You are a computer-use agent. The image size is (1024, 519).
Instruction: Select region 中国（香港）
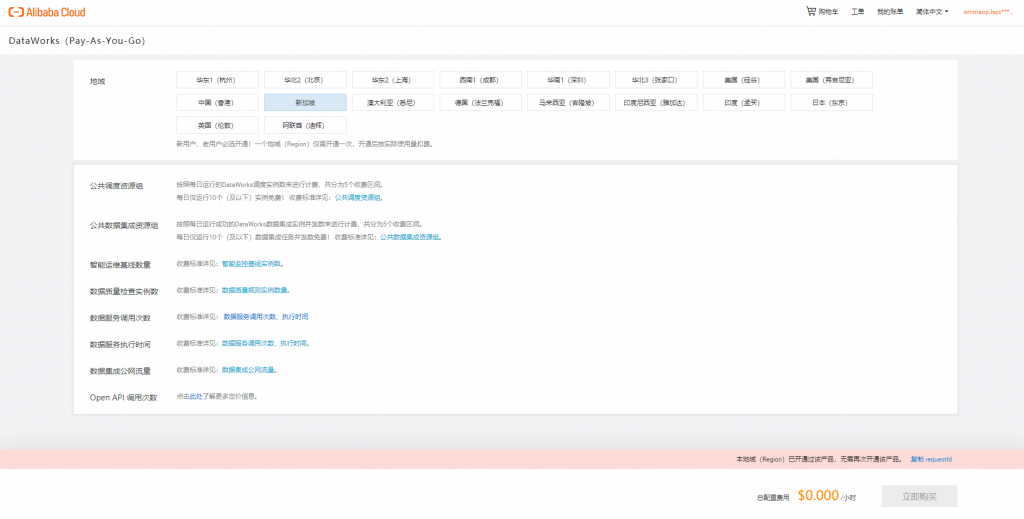coord(217,102)
